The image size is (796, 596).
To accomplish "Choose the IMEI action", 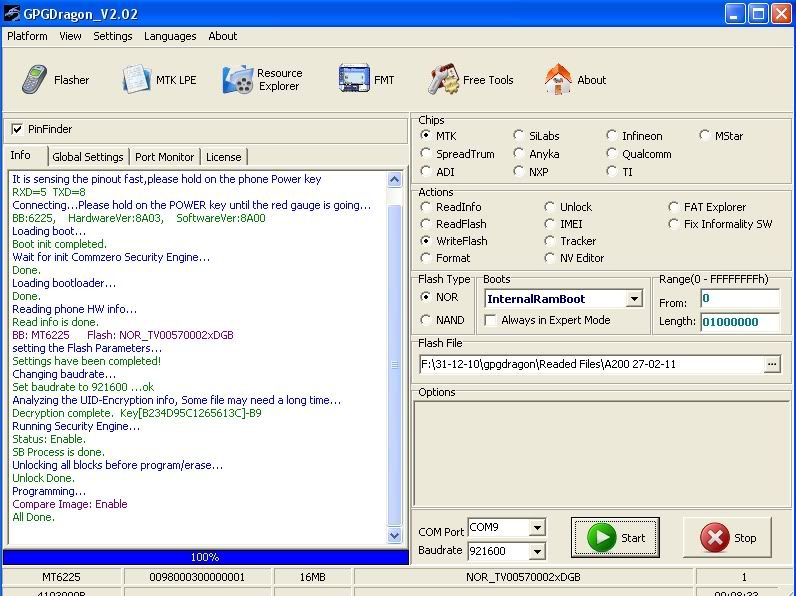I will coord(549,224).
